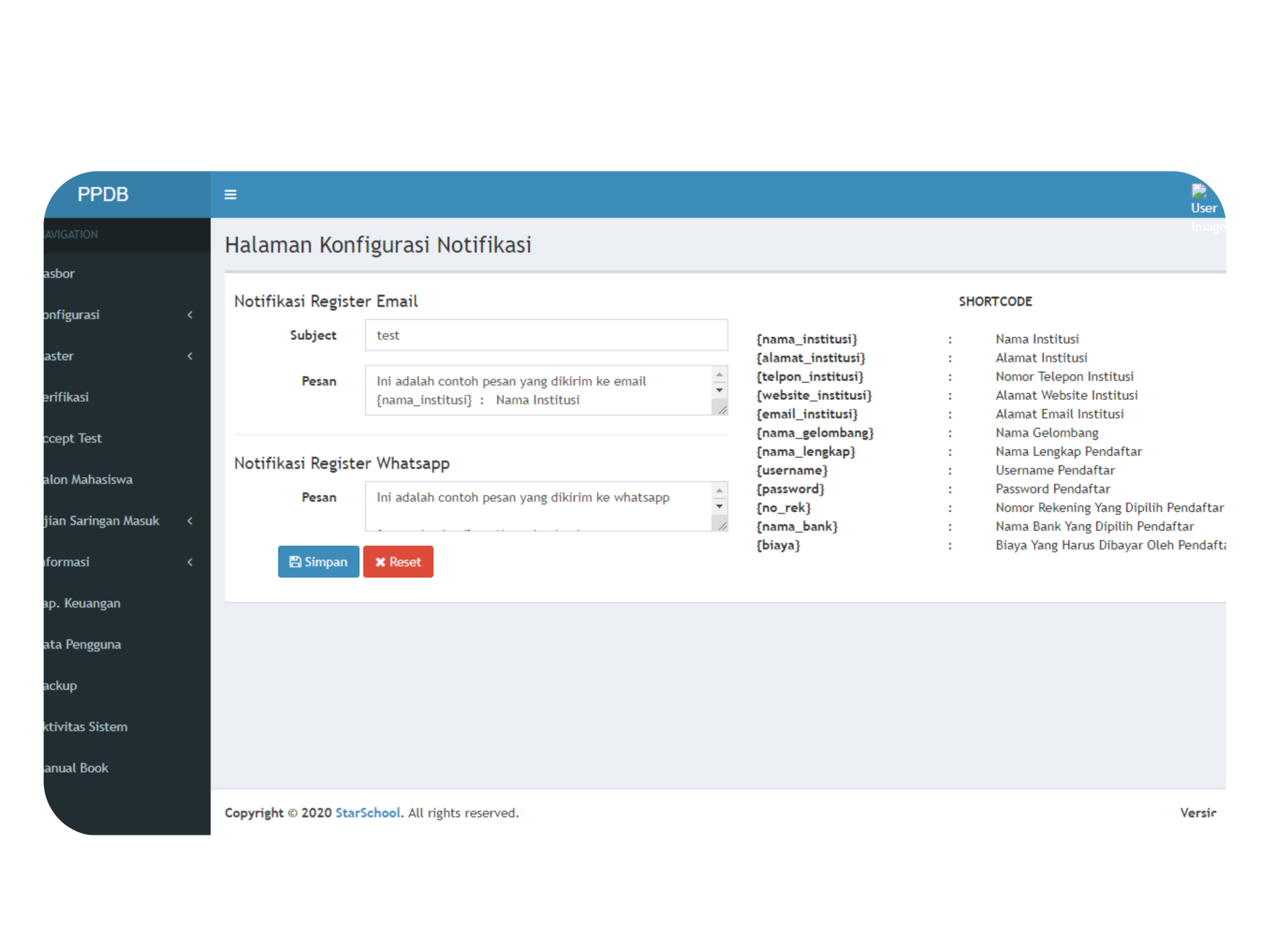
Task: Open the Manual Book sidebar item
Action: (x=76, y=768)
